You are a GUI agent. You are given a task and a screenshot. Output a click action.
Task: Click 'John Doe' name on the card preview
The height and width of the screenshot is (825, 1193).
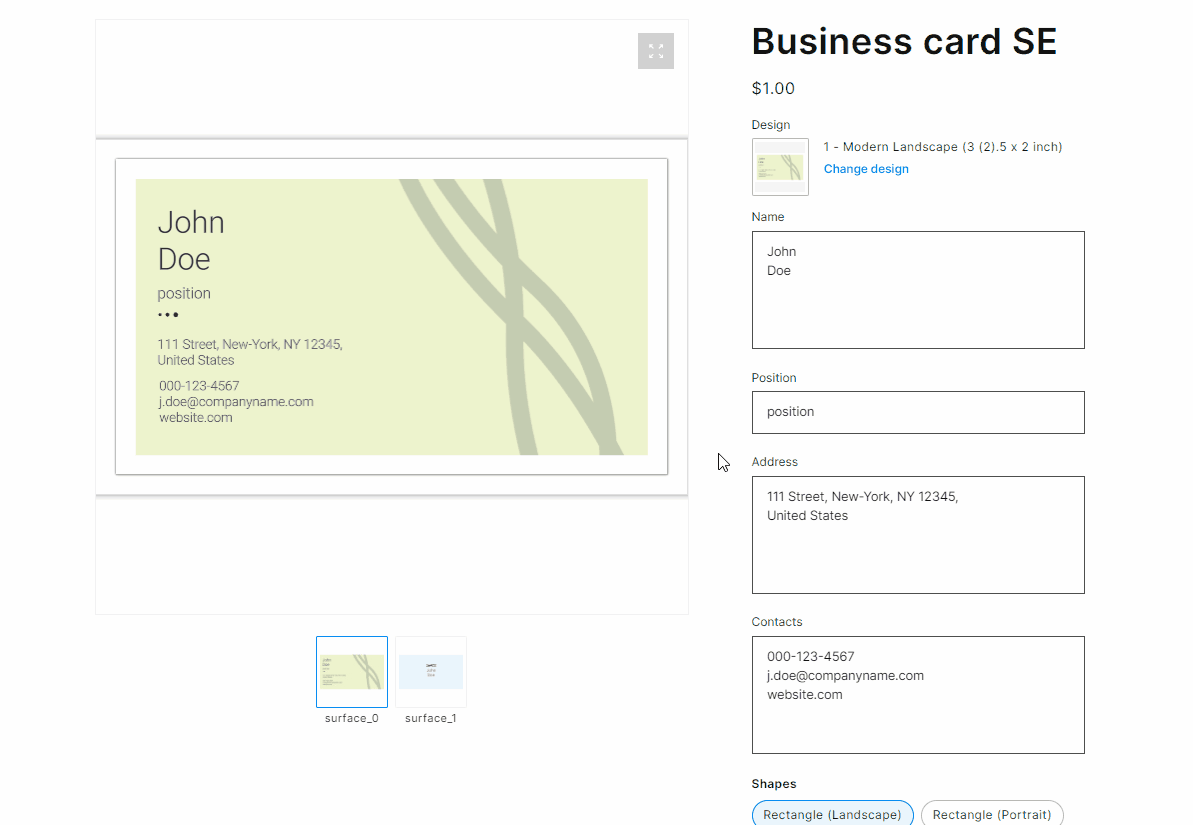(x=191, y=240)
